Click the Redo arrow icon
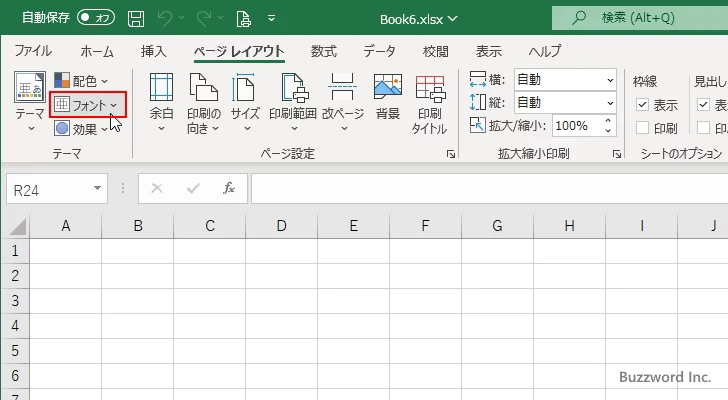 (x=204, y=18)
